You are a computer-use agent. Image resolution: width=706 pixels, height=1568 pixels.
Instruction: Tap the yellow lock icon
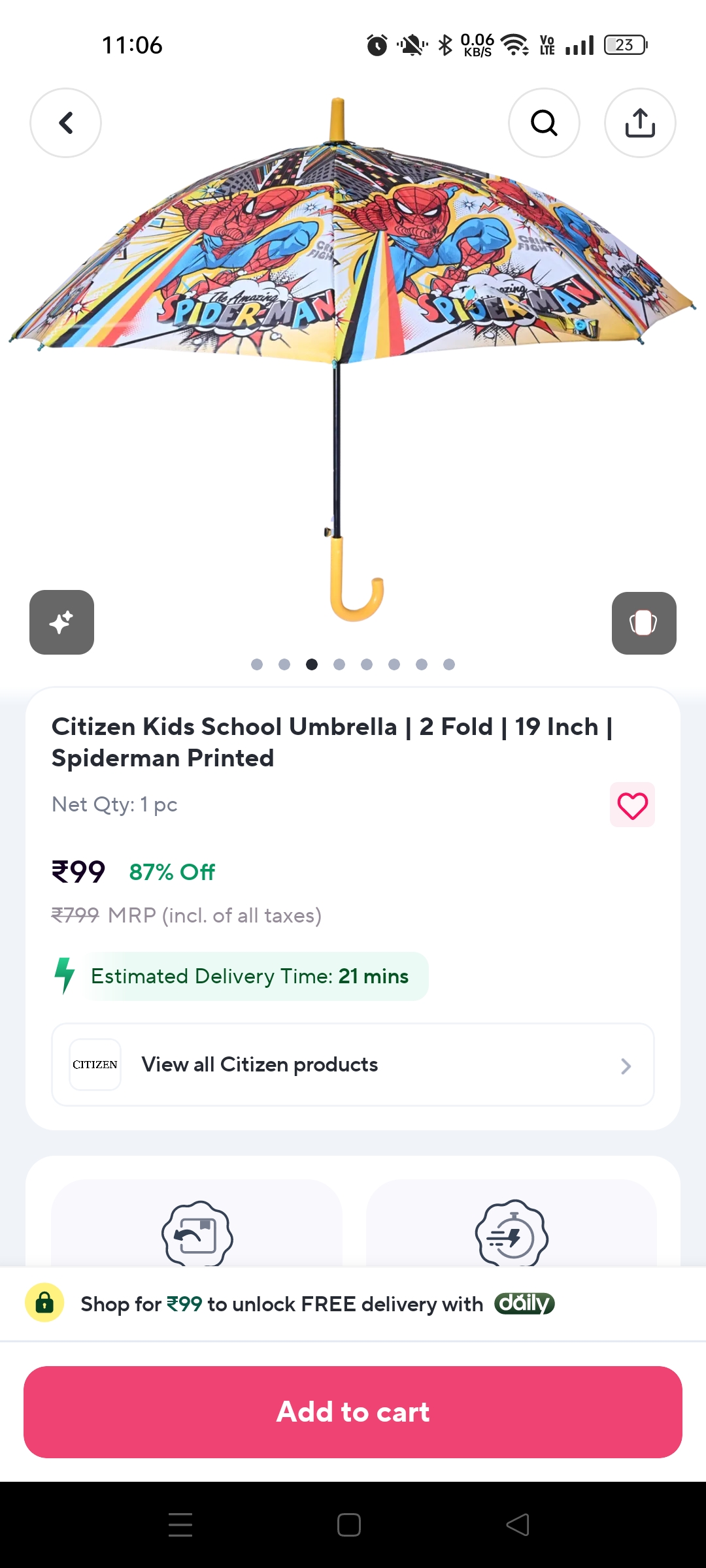(x=44, y=1303)
